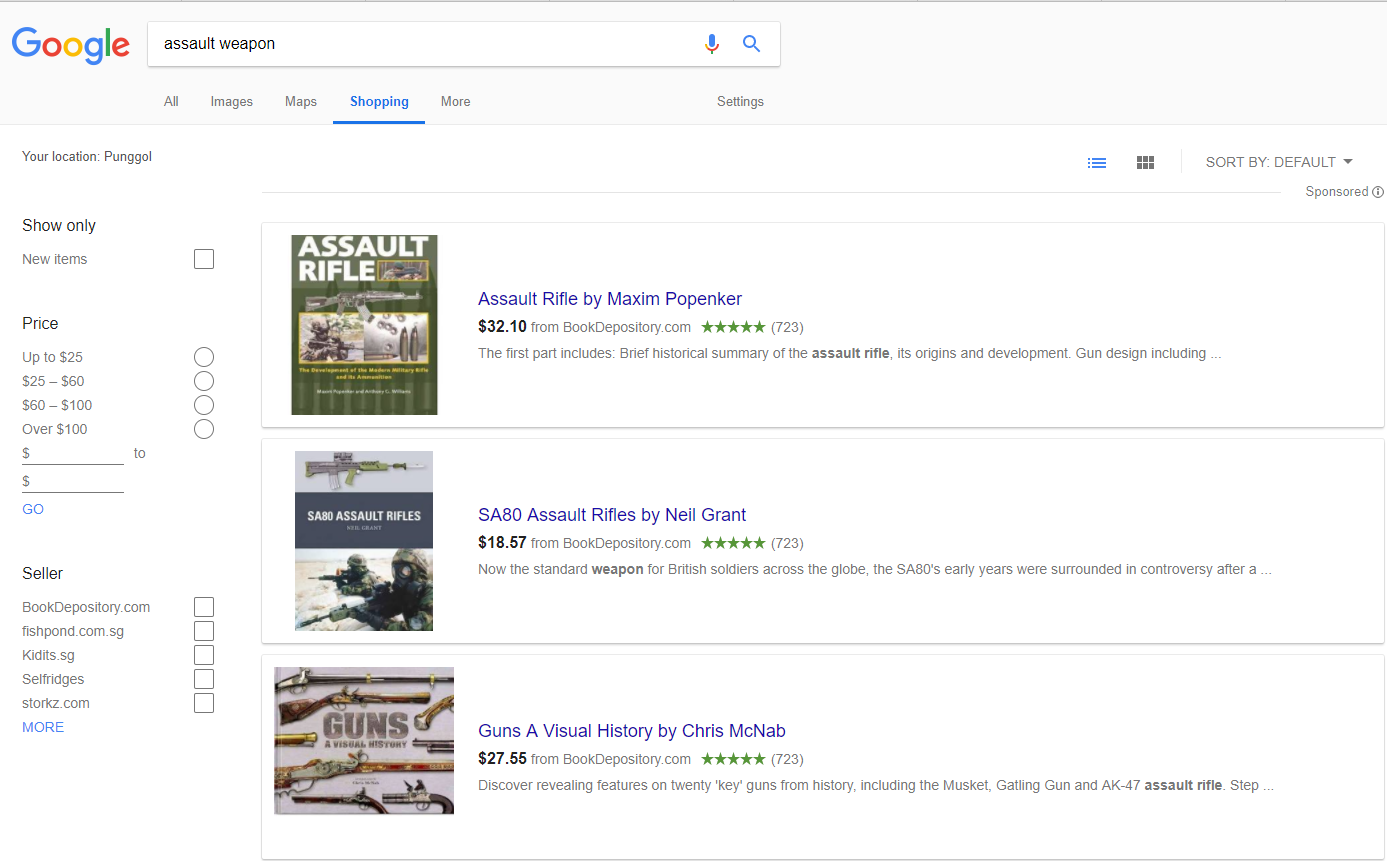Switch to grid view layout
The image size is (1387, 861).
click(1146, 162)
